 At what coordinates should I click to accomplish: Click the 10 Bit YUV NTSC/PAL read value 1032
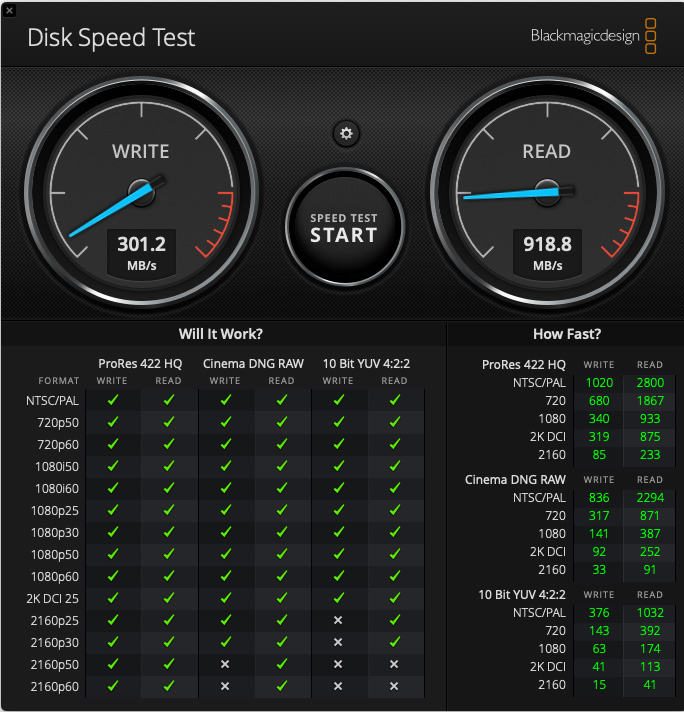[x=650, y=613]
